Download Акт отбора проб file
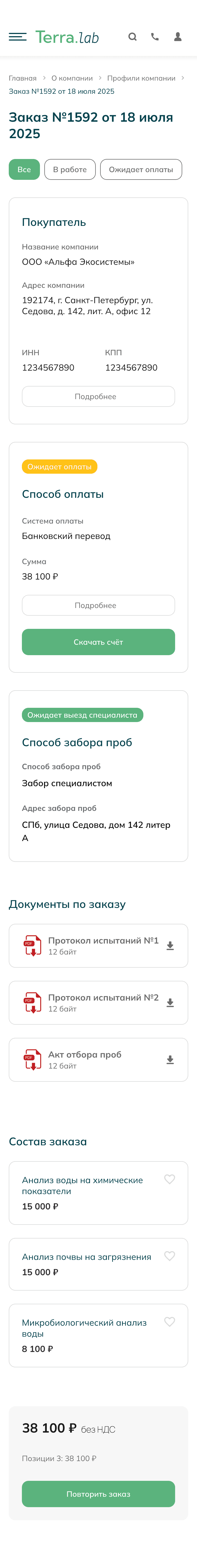 (x=170, y=1060)
